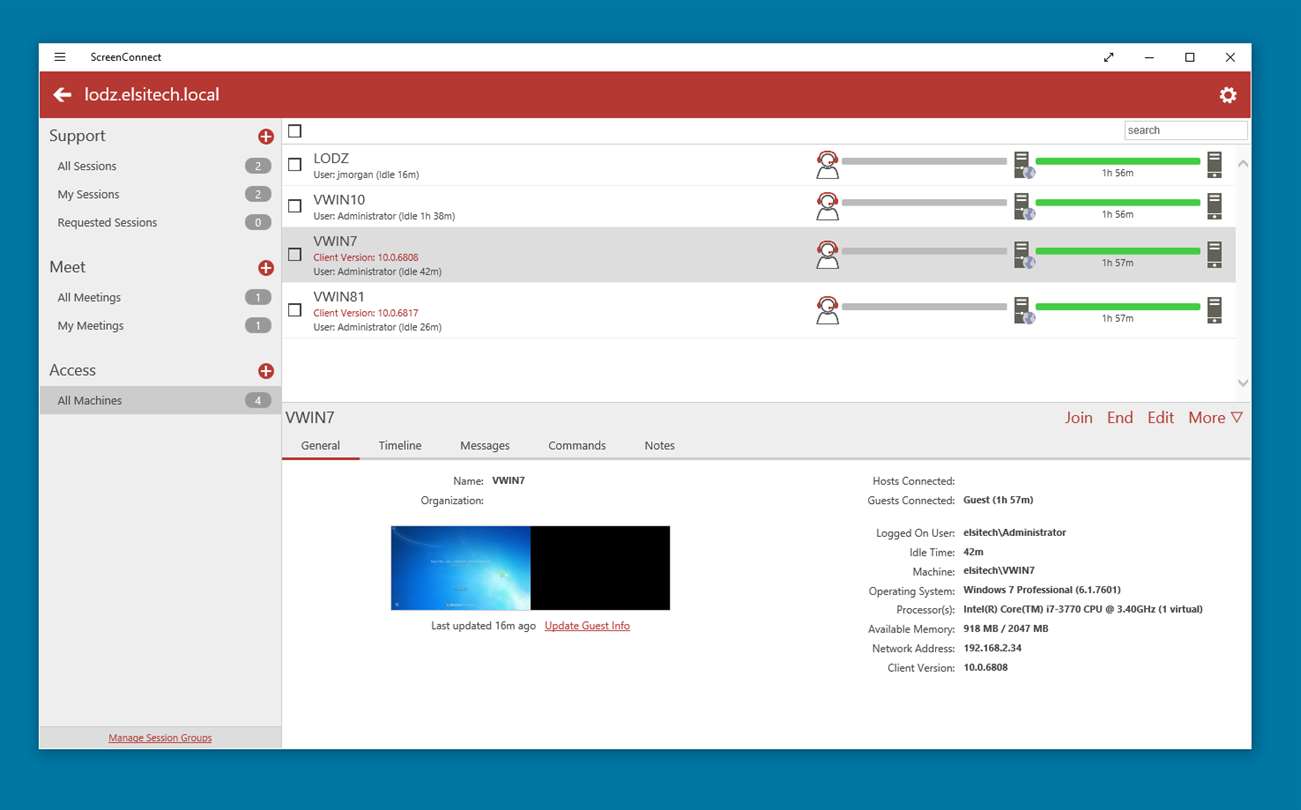Click green connection bar in VWIN81 row
The image size is (1301, 810).
1118,306
